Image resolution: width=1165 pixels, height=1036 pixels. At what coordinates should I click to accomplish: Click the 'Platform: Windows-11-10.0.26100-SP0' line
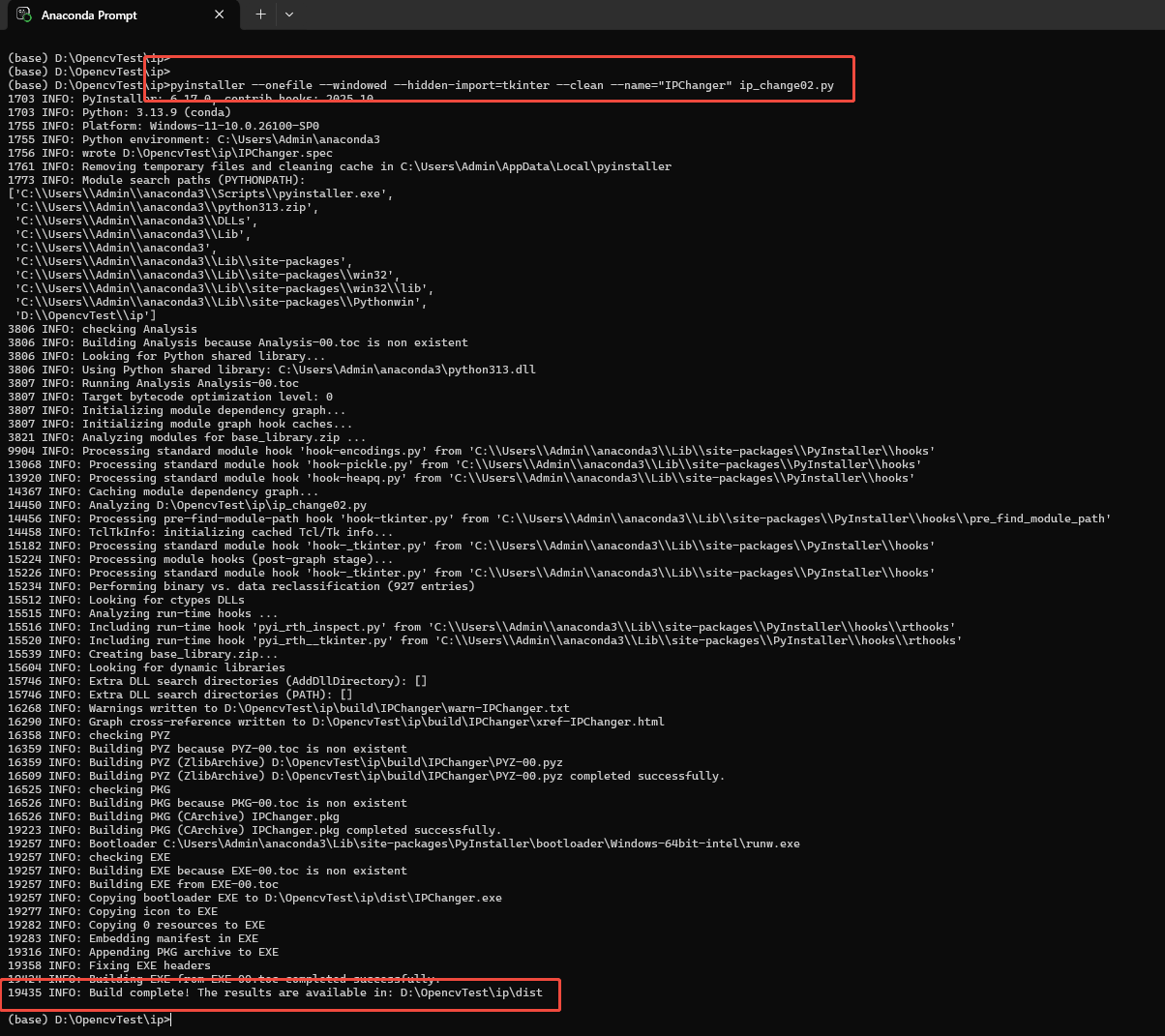(164, 126)
